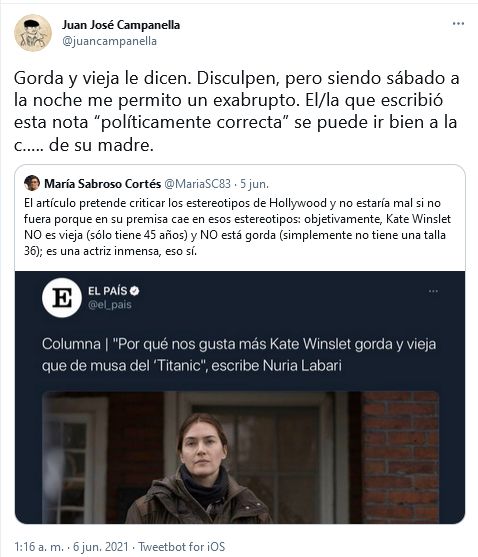
Task: Open the photo of woman by brick wall
Action: 241,457
